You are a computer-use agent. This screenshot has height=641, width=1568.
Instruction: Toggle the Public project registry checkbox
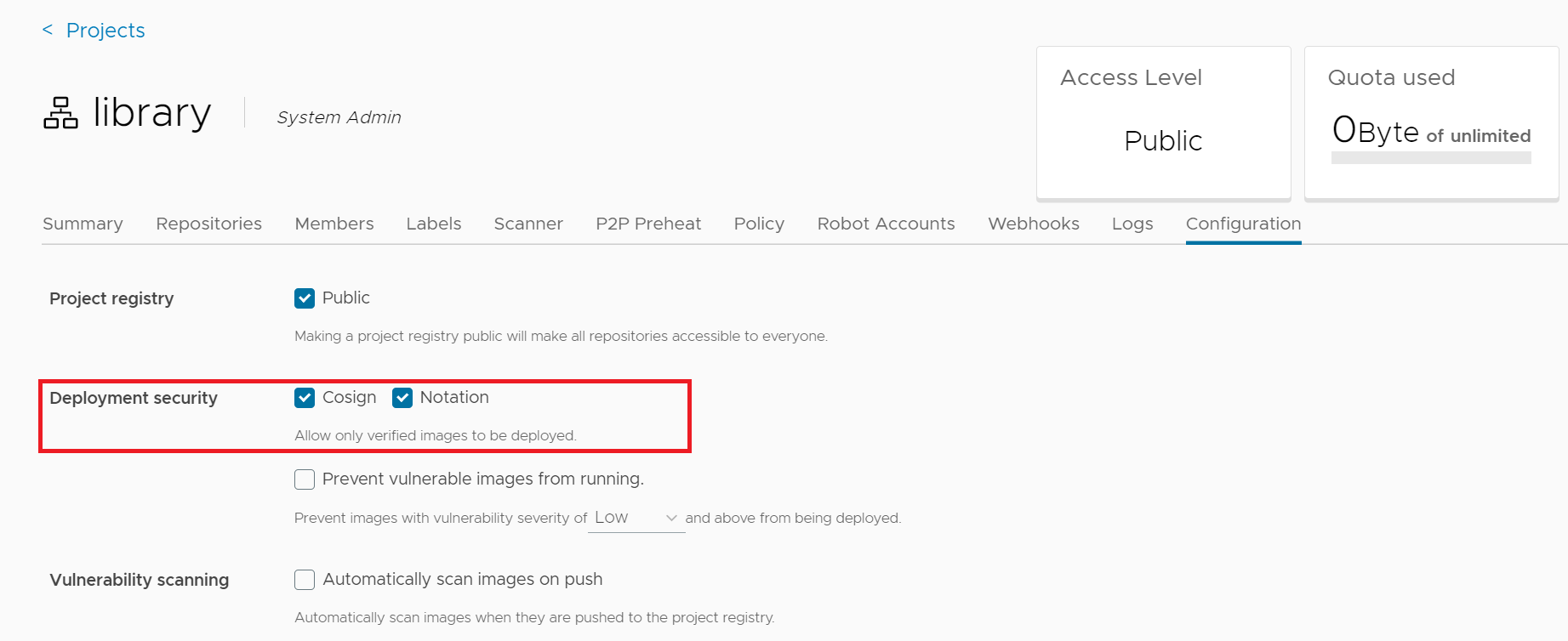tap(305, 298)
